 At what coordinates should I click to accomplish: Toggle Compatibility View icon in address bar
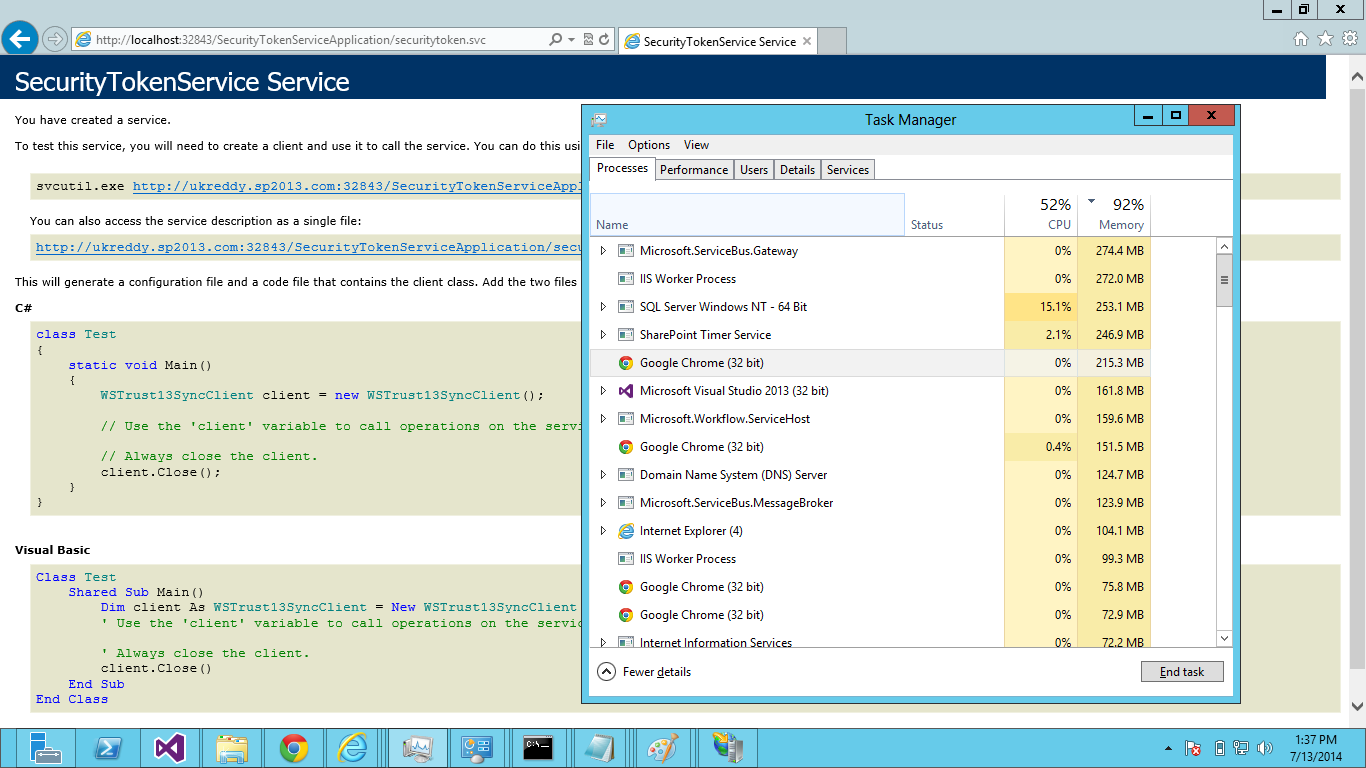pos(587,40)
